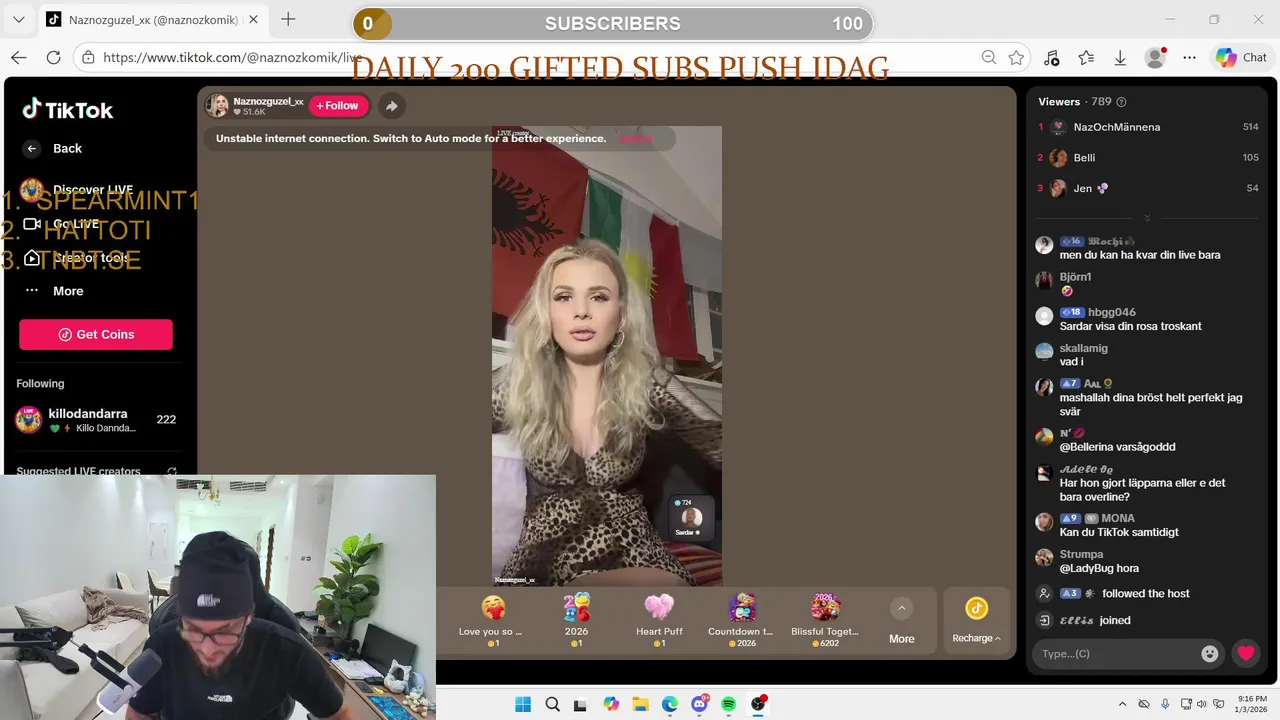Open skallamig chat user
1280x720 pixels.
(x=1083, y=348)
